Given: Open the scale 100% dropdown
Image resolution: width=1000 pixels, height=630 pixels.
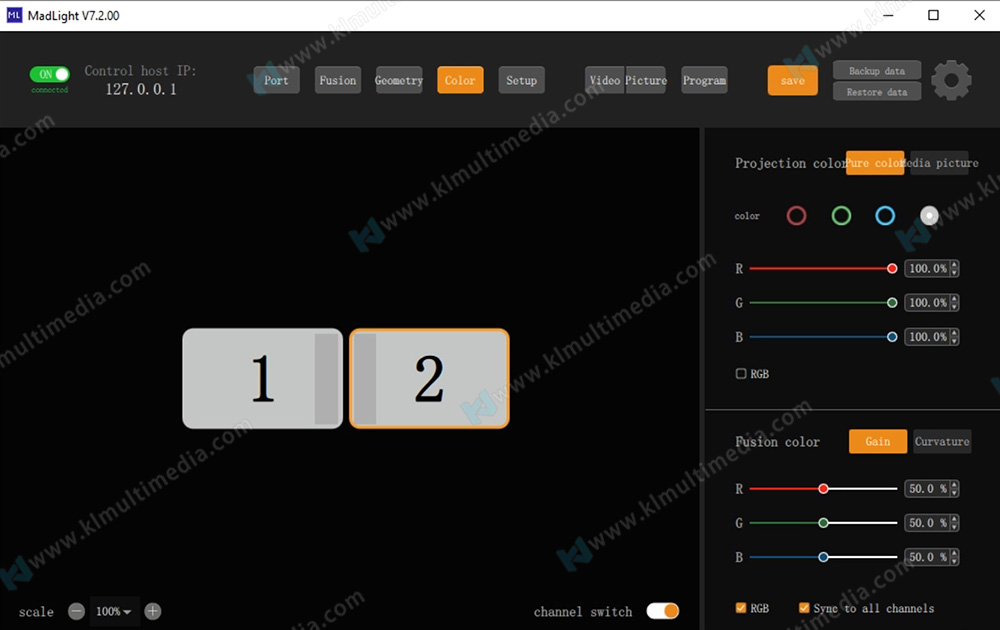Looking at the screenshot, I should [x=114, y=611].
